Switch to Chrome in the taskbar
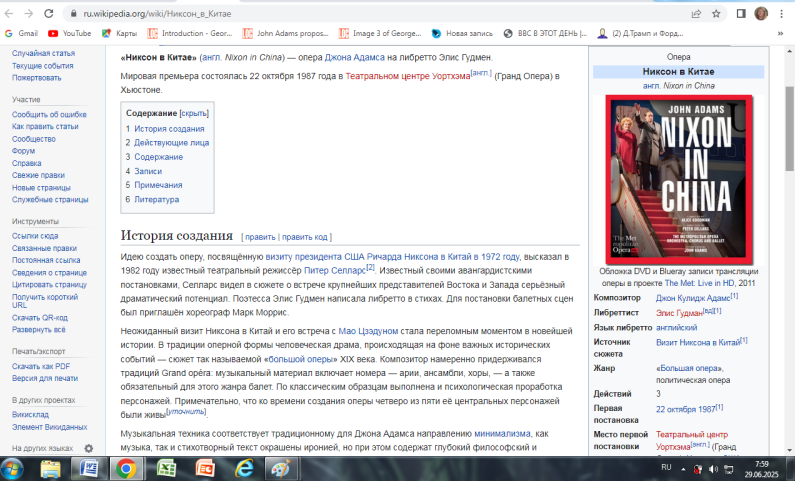This screenshot has width=795, height=481. click(126, 469)
